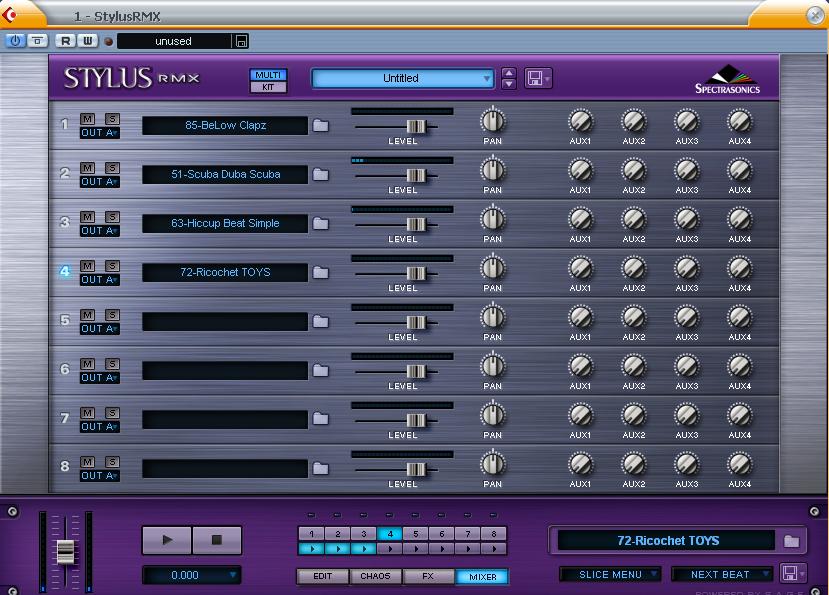Click the save multi floppy disk icon
Viewport: 829px width, 595px height.
[538, 78]
